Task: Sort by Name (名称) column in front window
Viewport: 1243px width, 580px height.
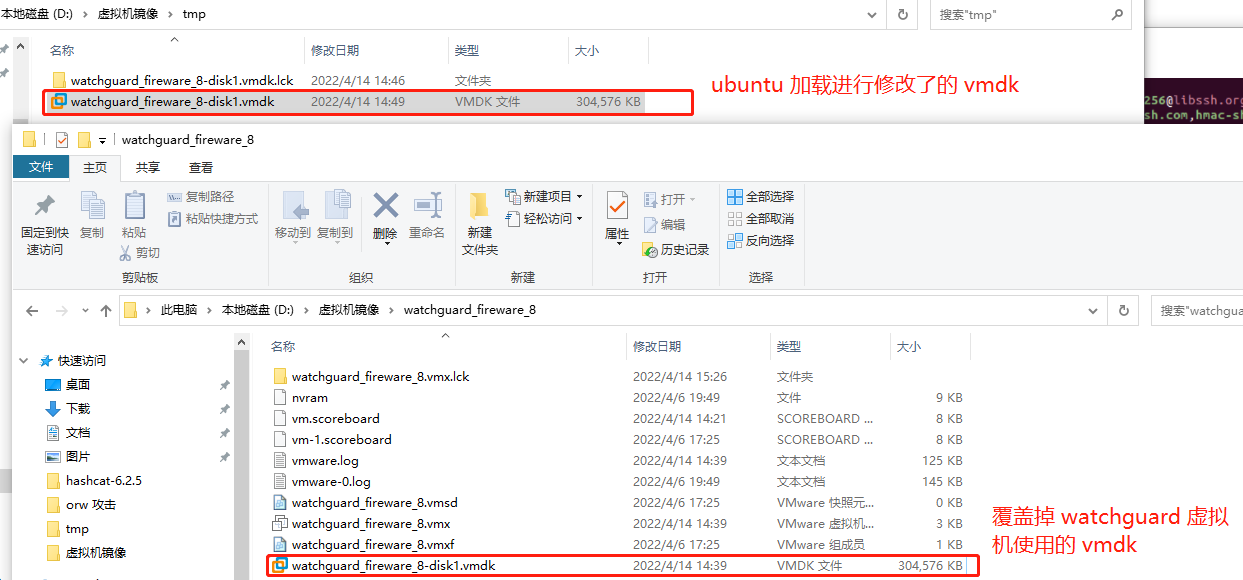Action: 283,346
